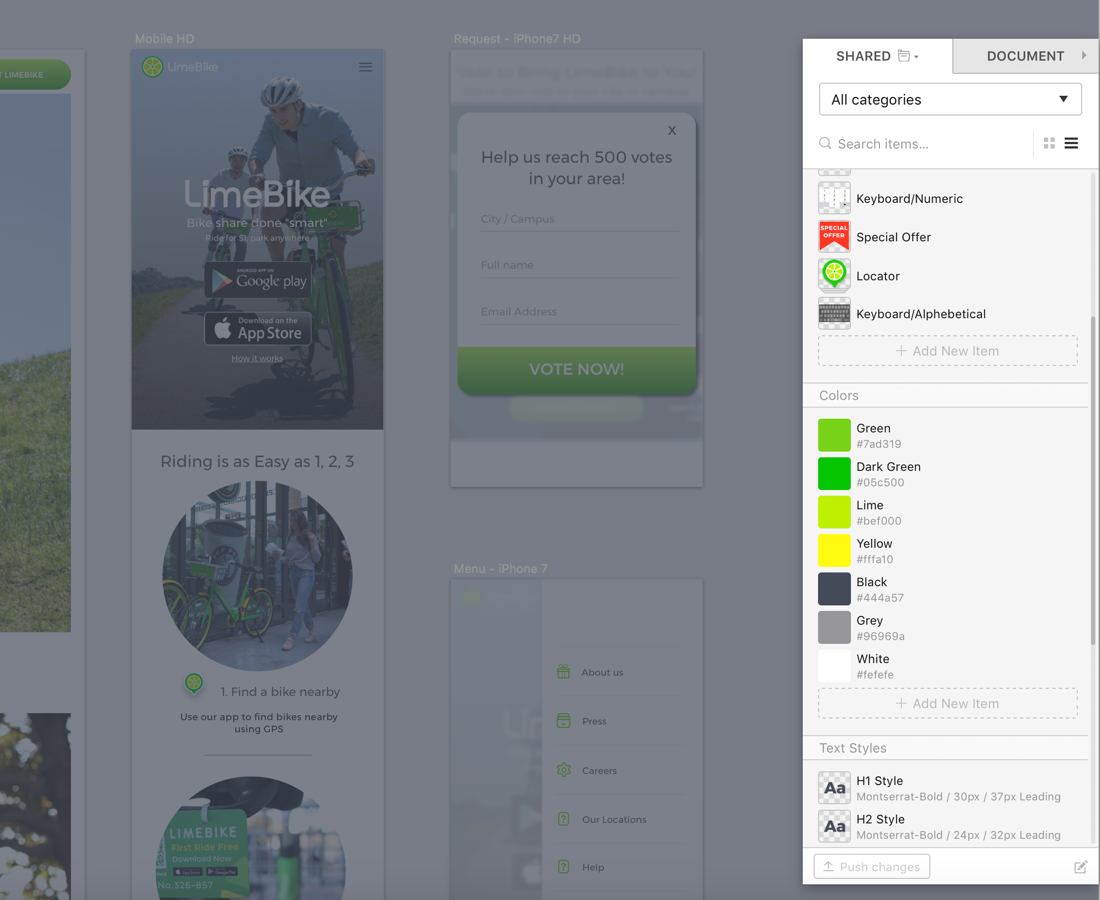Click the LimeBike logo in Mobile HD

click(x=180, y=67)
